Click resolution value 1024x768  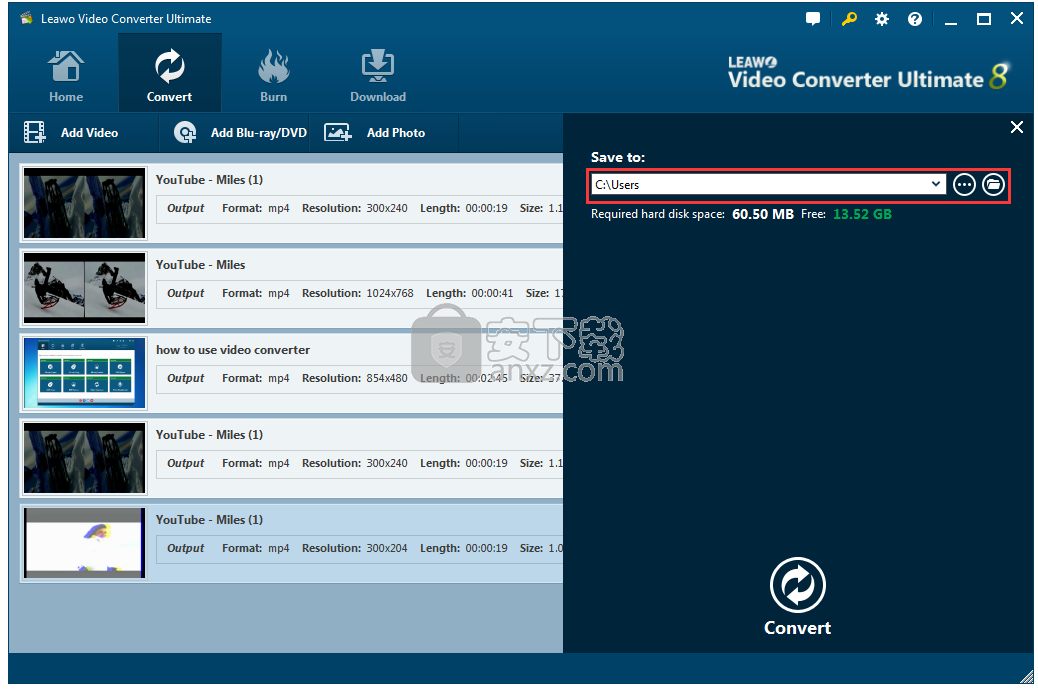390,293
